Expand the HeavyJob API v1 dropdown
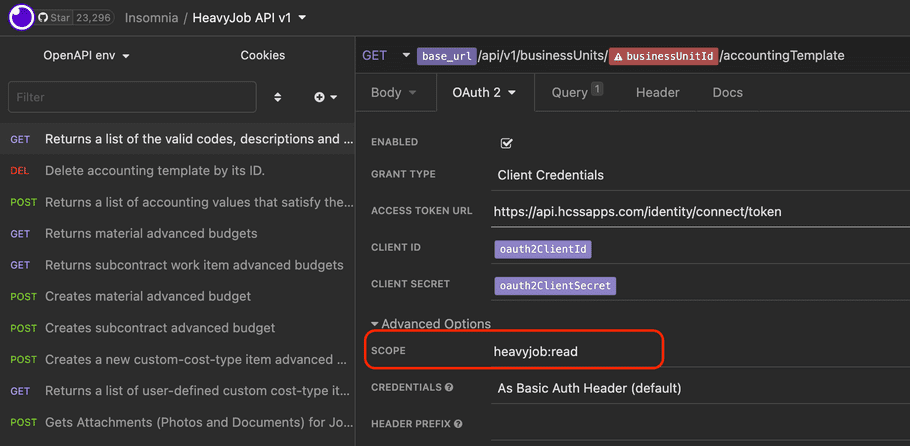The width and height of the screenshot is (910, 446). (x=249, y=18)
